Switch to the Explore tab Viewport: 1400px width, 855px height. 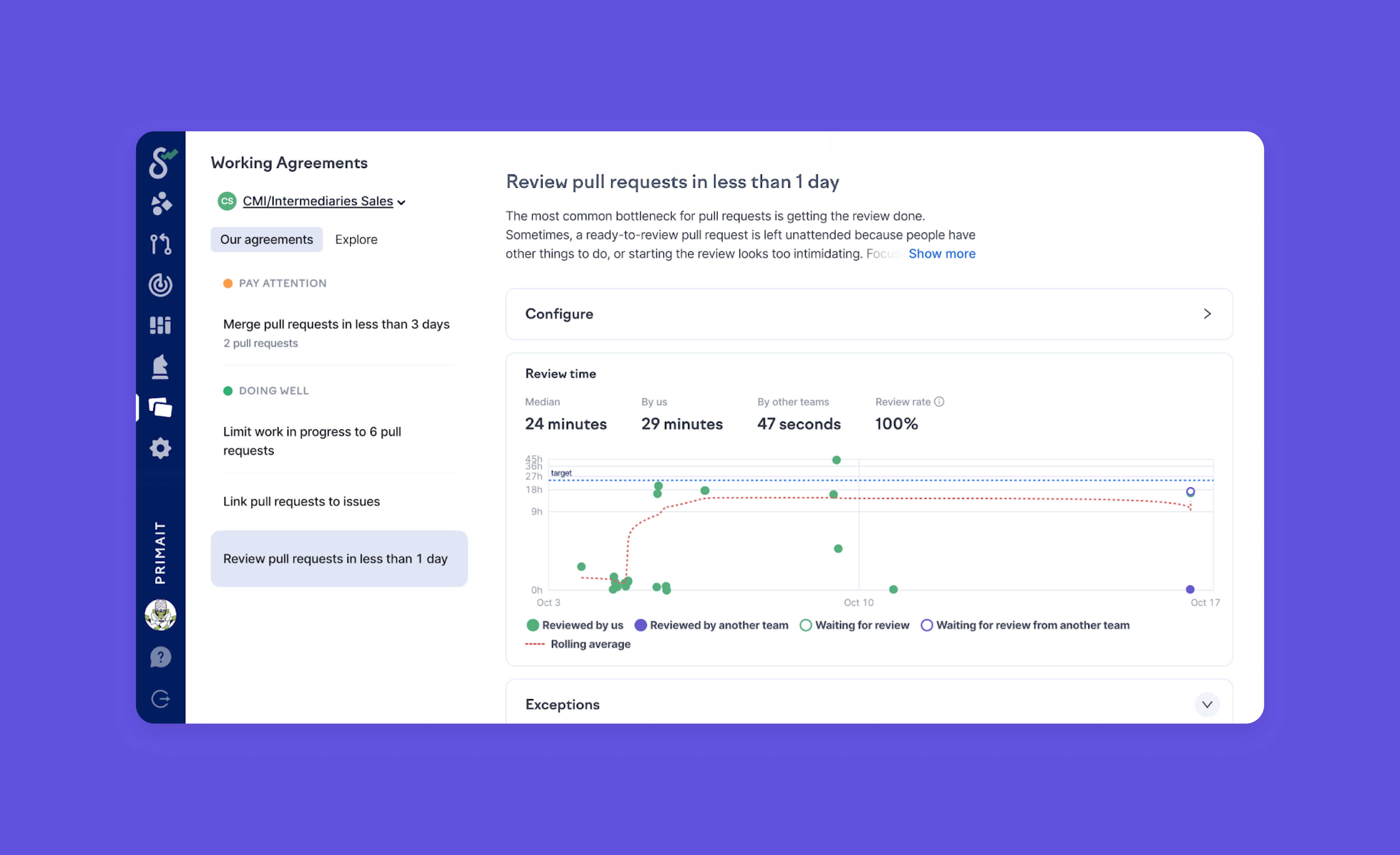356,239
